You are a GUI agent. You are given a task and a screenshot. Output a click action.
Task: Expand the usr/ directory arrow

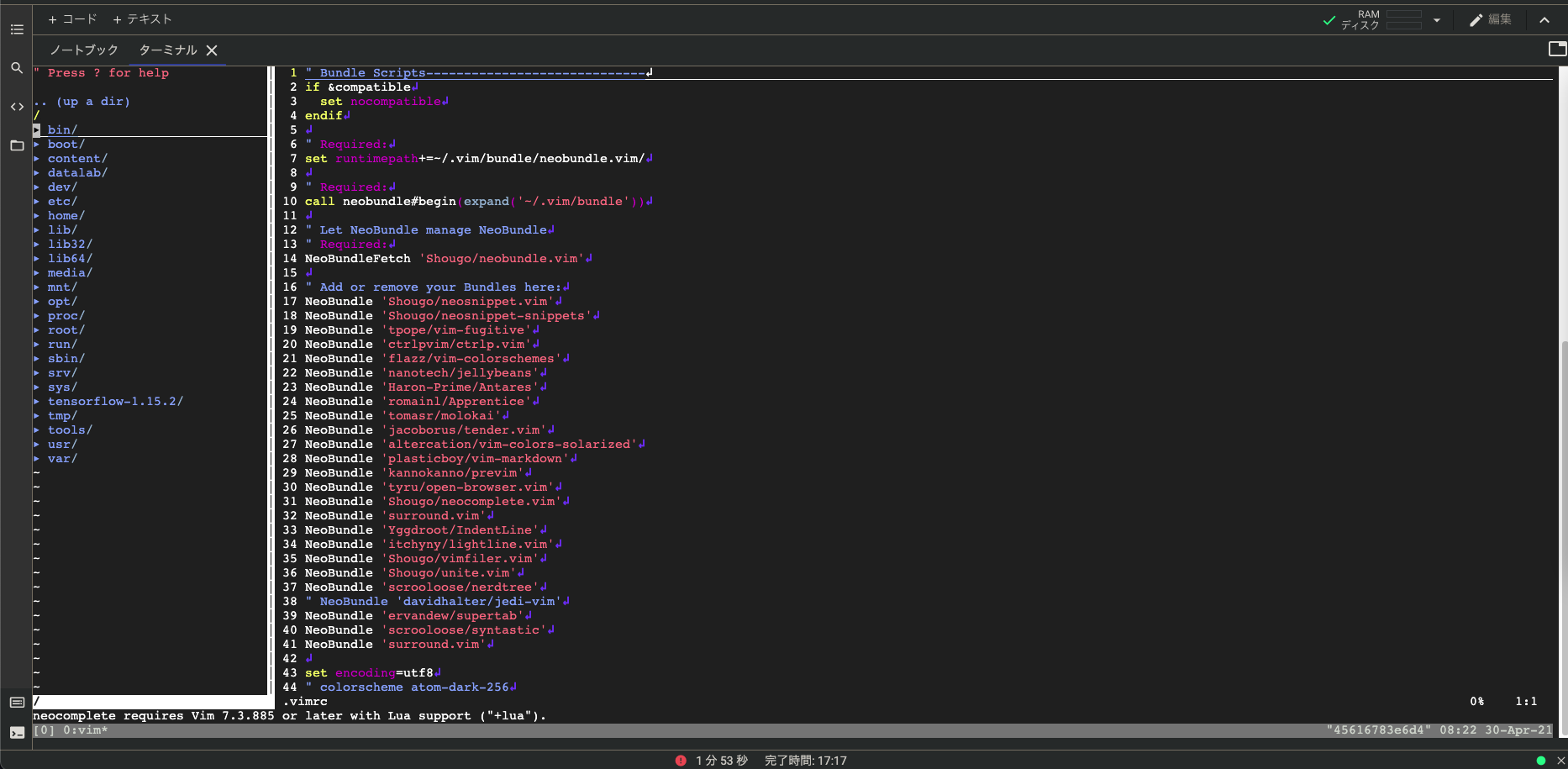coord(37,445)
